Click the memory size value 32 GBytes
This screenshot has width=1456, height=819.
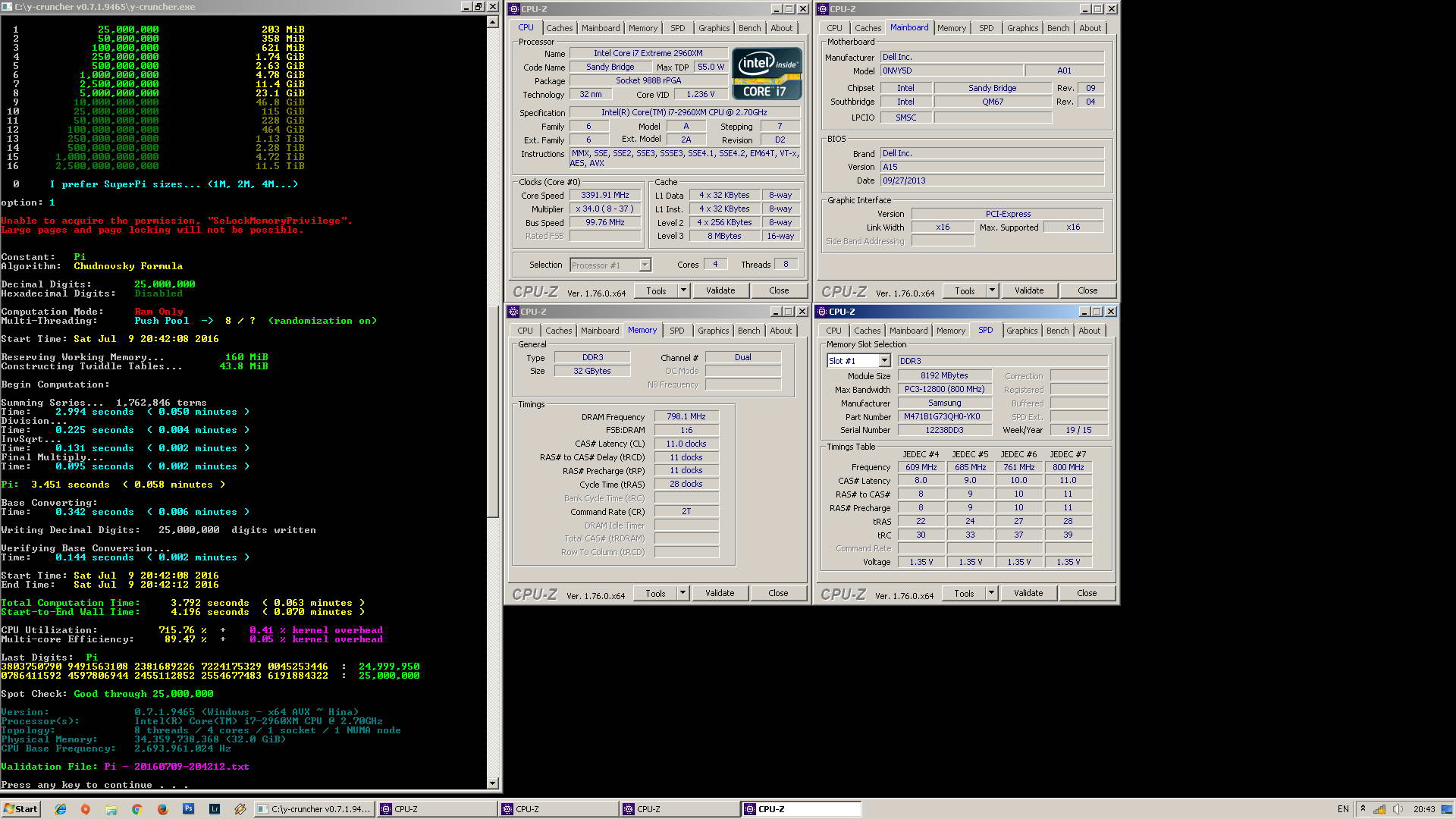[592, 371]
